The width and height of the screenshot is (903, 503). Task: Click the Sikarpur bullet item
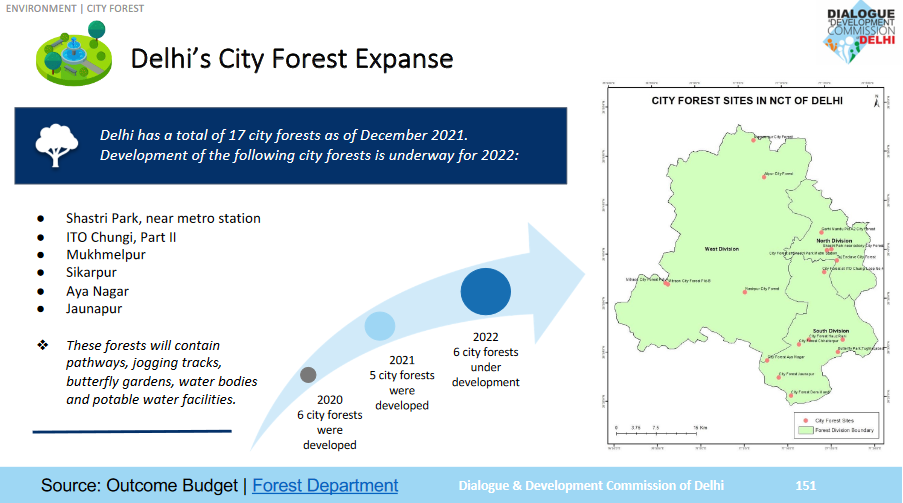91,273
